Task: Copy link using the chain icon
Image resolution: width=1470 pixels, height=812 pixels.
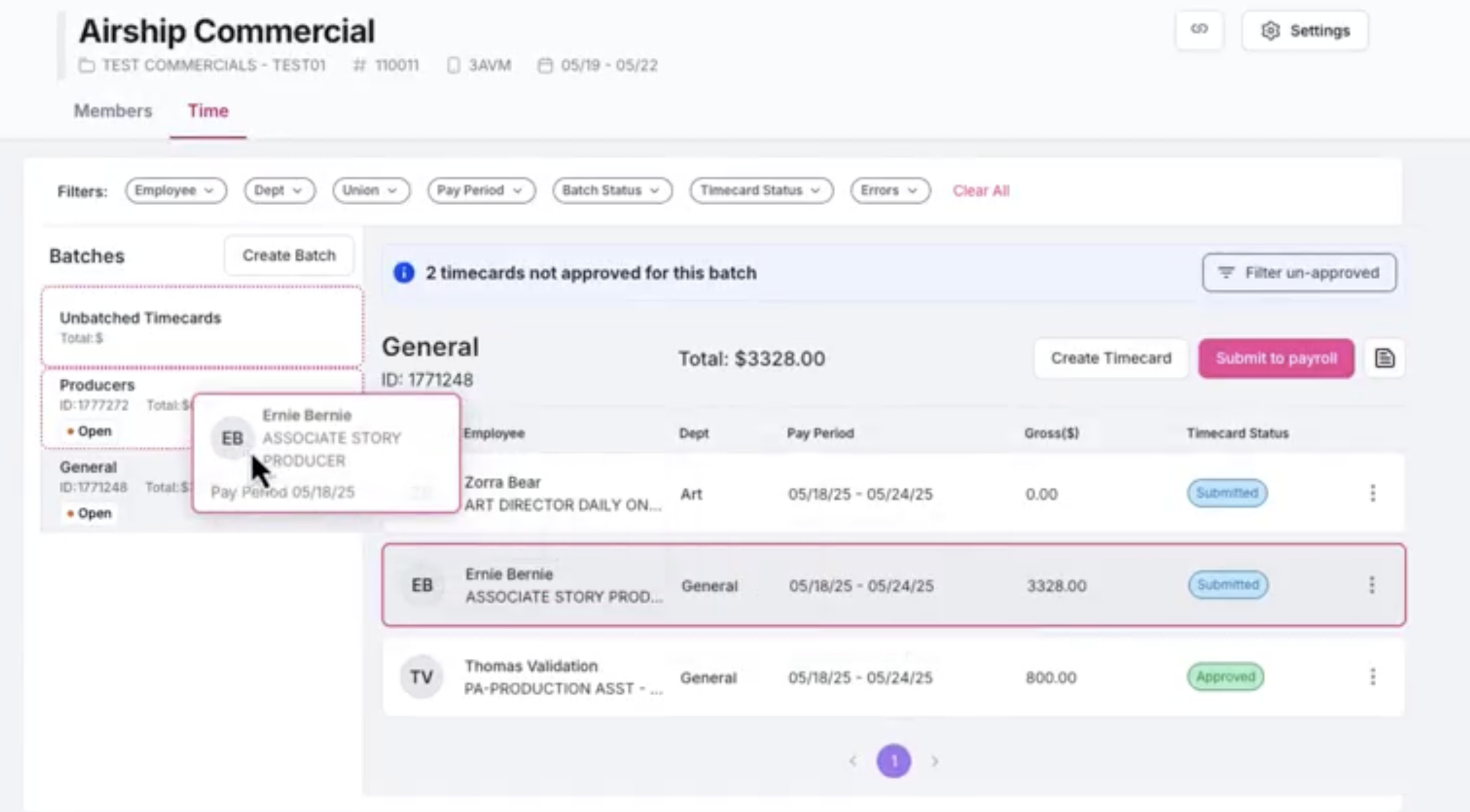Action: click(1199, 29)
